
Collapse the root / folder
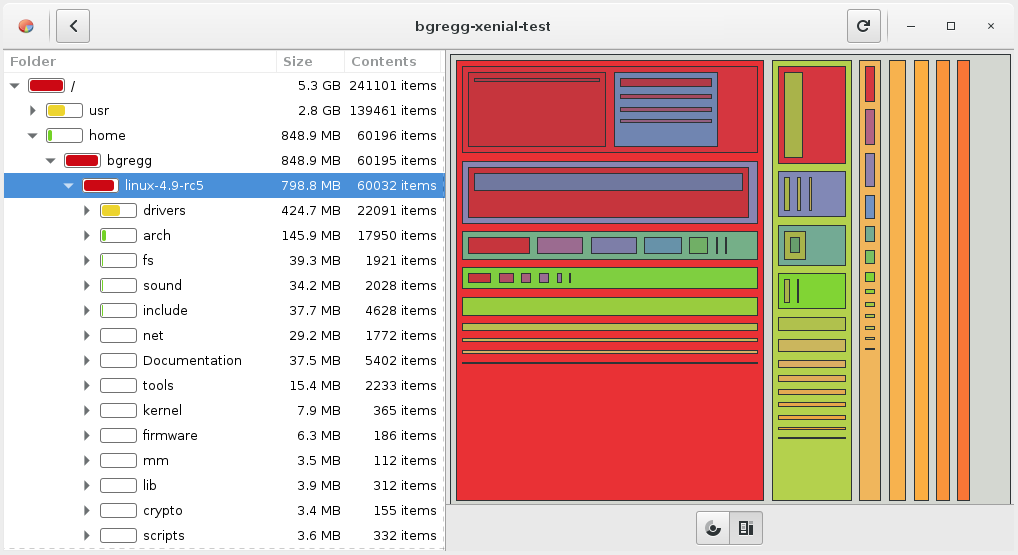click(x=14, y=86)
